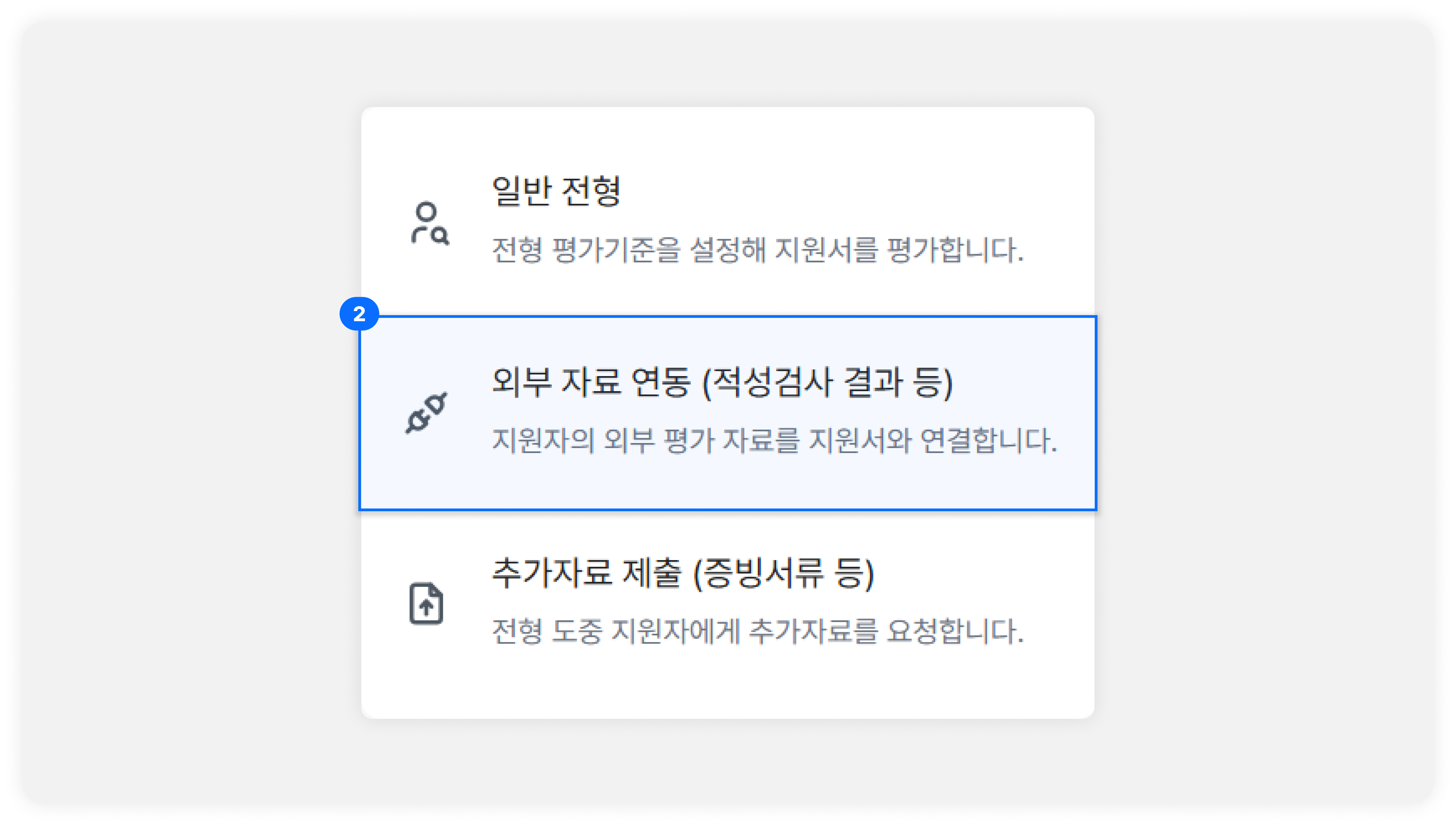1456x826 pixels.
Task: Click the file upload icon for 추가자료 제출
Action: coord(426,603)
